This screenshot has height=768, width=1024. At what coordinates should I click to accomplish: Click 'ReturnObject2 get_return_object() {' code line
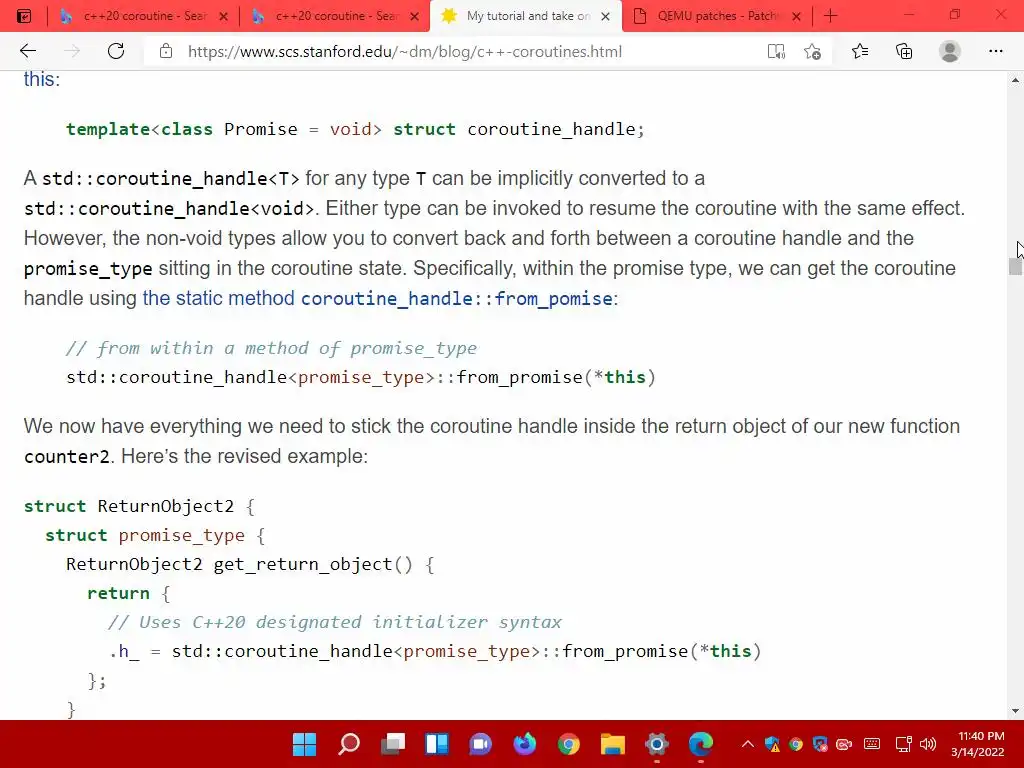coord(250,564)
